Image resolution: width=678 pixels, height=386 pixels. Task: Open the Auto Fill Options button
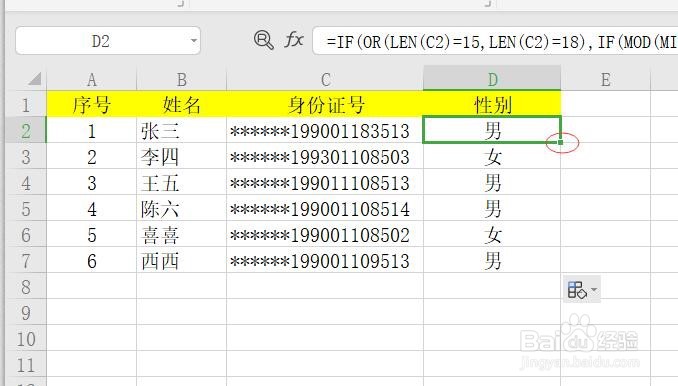pos(582,289)
